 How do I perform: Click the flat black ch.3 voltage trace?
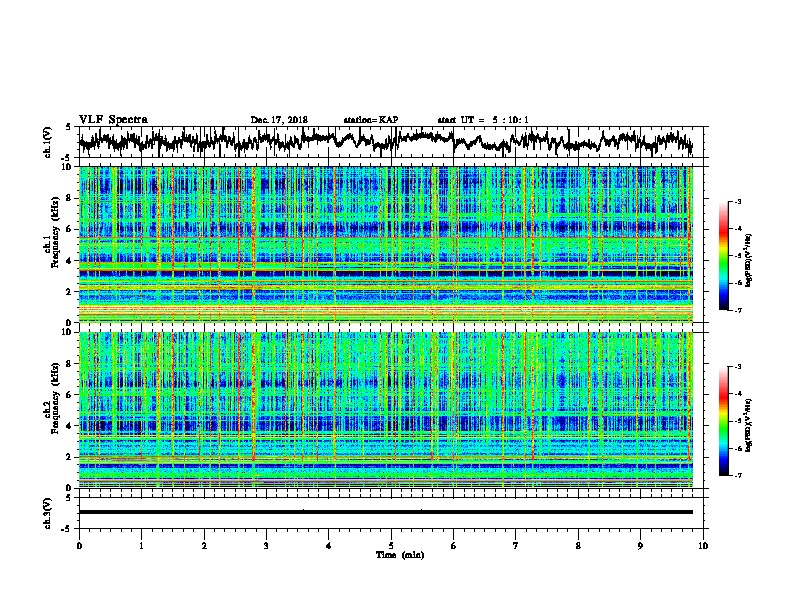(386, 512)
